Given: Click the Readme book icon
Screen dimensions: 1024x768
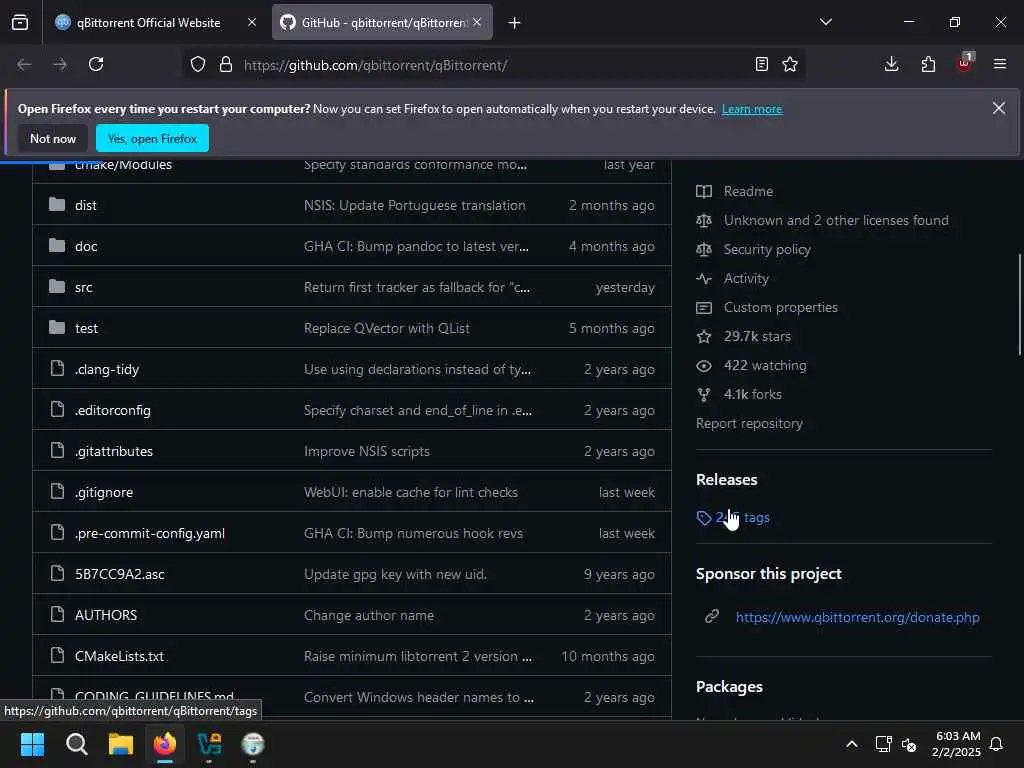Looking at the screenshot, I should pos(704,191).
